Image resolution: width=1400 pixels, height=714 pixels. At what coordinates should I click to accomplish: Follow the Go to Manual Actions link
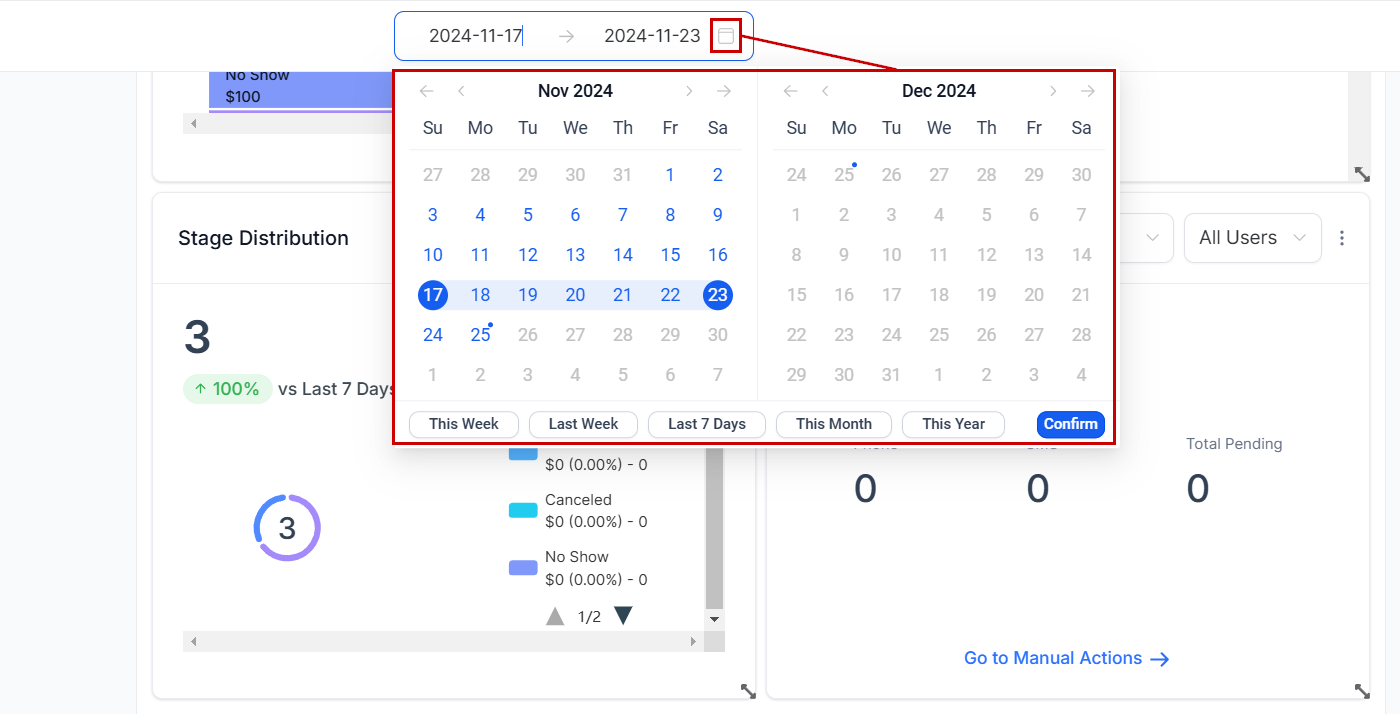tap(1066, 658)
